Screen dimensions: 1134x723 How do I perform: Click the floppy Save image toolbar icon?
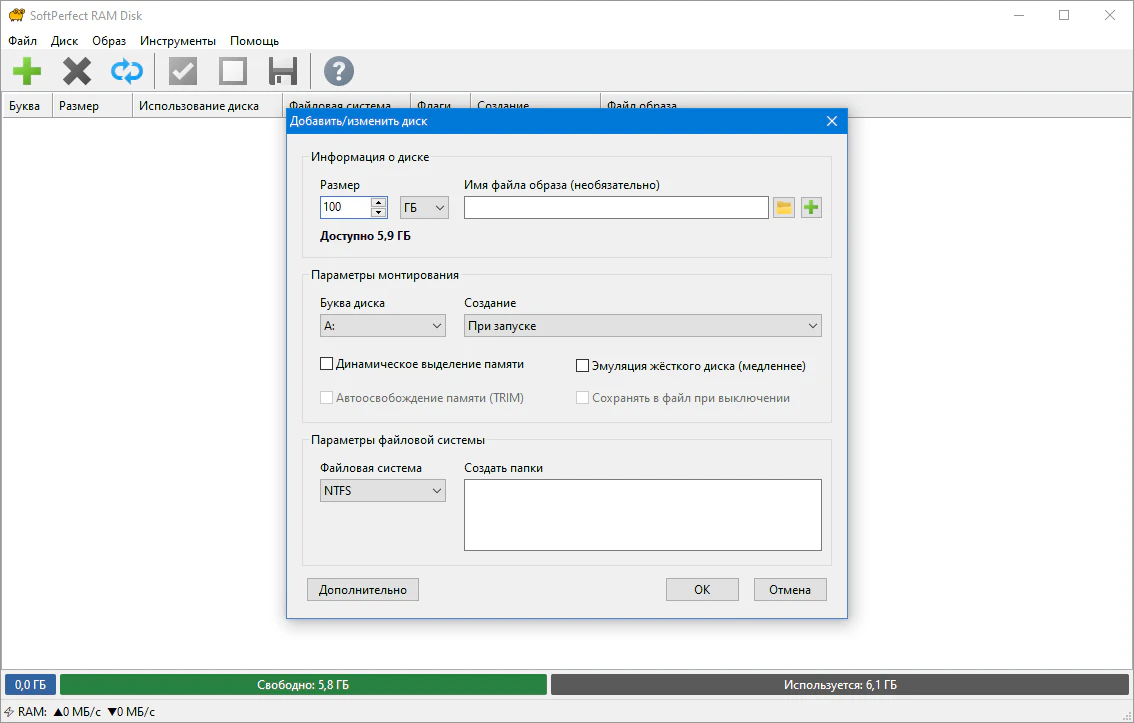click(283, 71)
